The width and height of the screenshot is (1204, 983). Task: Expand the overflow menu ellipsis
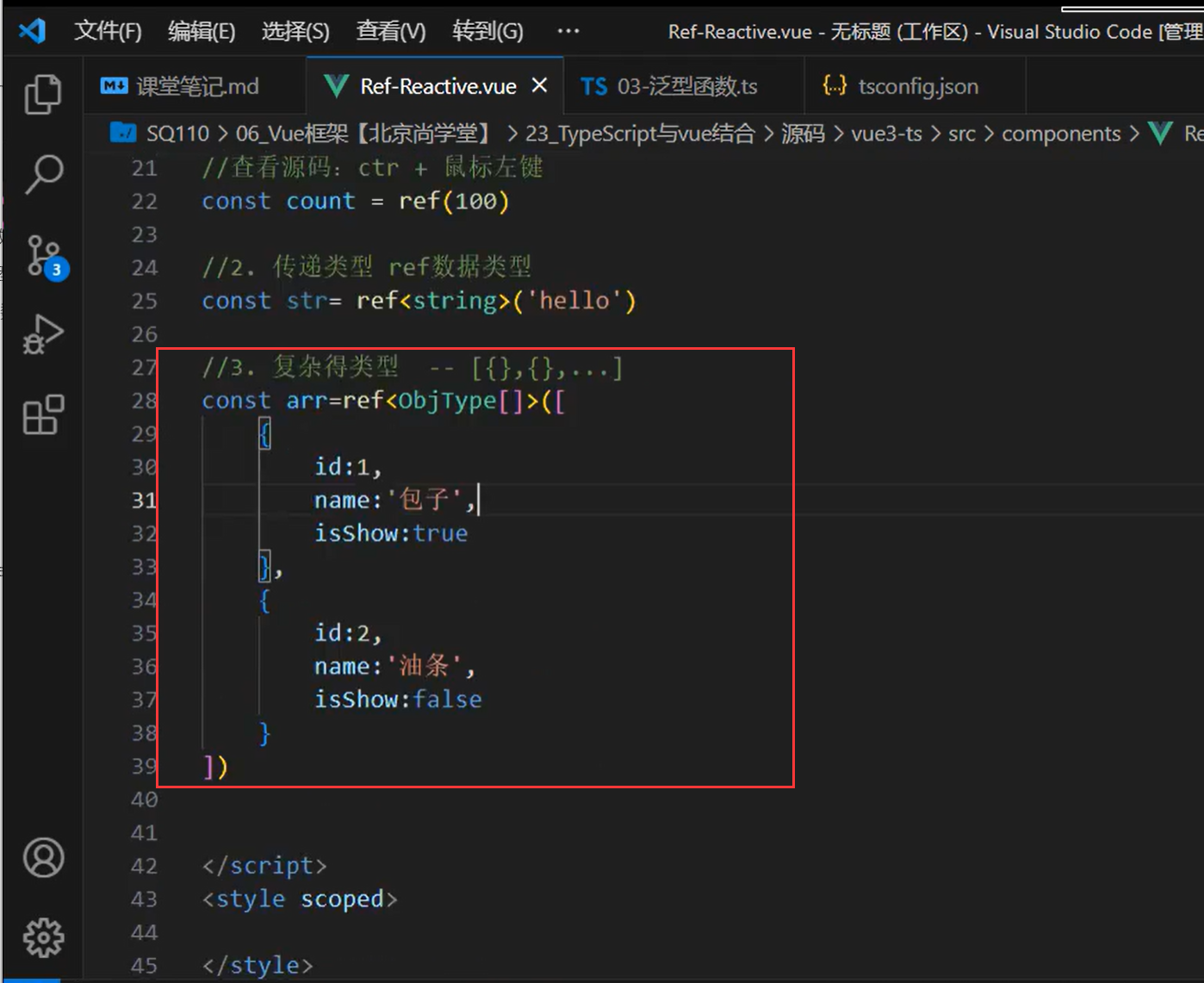pos(568,31)
